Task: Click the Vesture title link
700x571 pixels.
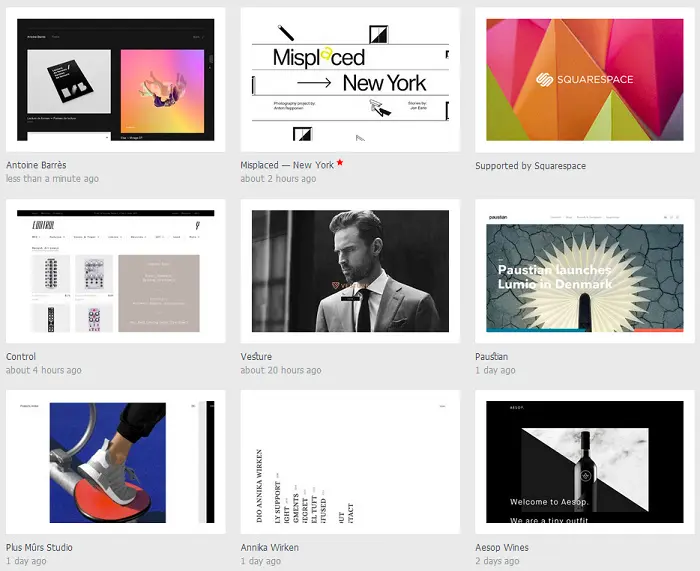Action: 256,356
